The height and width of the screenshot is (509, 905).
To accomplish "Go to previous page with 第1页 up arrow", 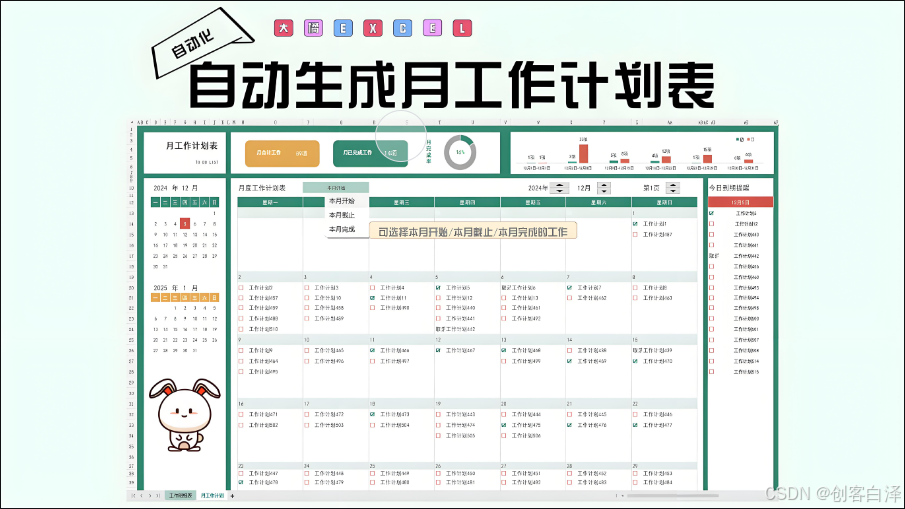I will tap(672, 185).
